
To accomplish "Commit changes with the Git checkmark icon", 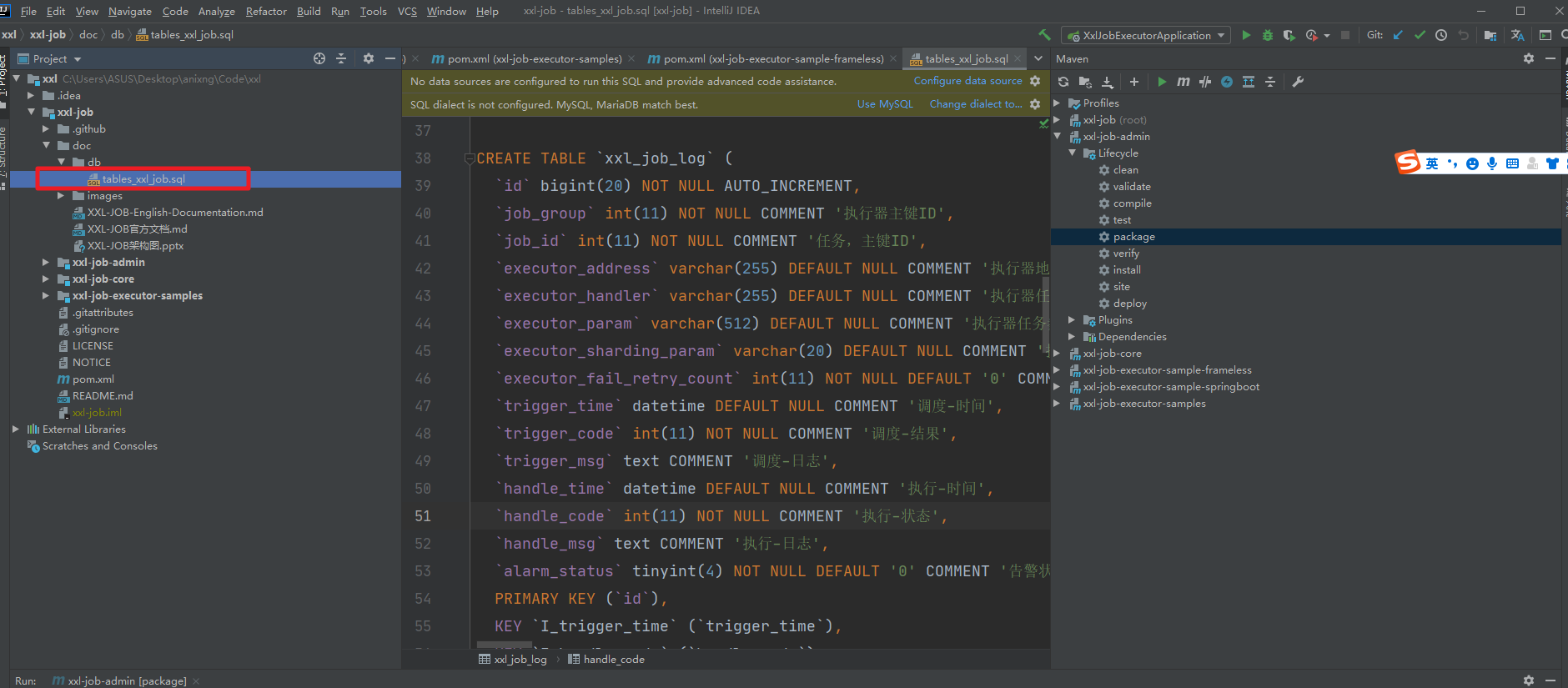I will tap(1420, 35).
